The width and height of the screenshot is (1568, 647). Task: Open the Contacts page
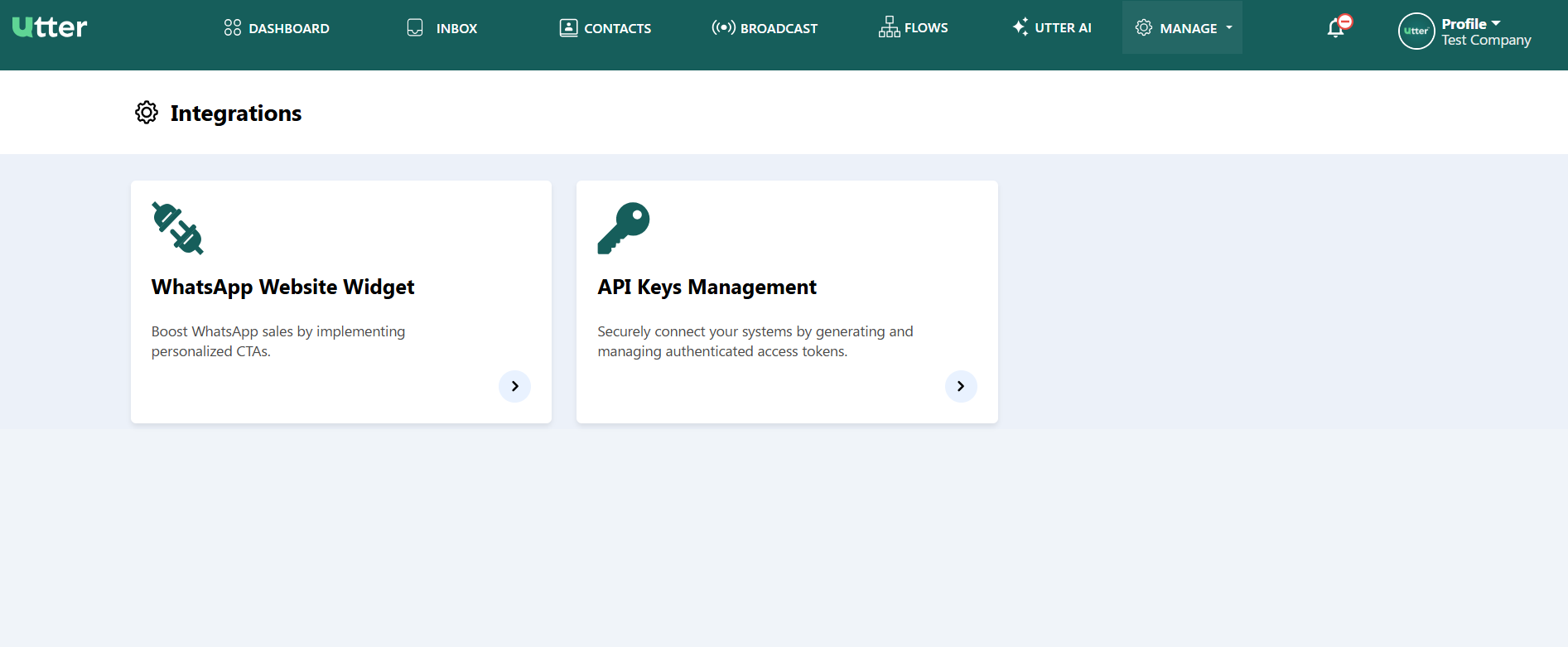605,28
